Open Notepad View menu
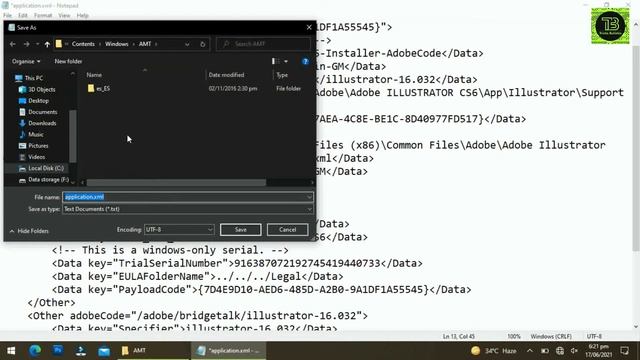Image resolution: width=640 pixels, height=360 pixels. click(x=64, y=16)
